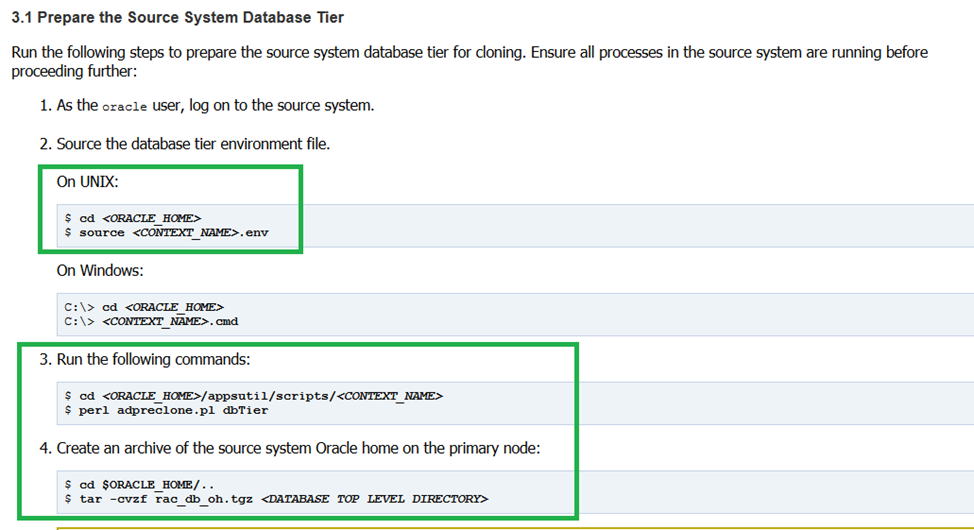Click the "<DATABASE TOP LEVEL DIRECTORY>" placeholder

(373, 498)
